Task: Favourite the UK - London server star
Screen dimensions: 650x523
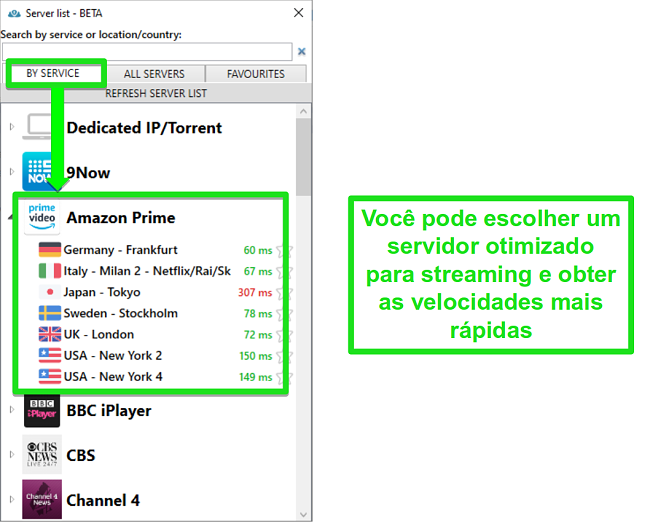Action: click(x=284, y=335)
